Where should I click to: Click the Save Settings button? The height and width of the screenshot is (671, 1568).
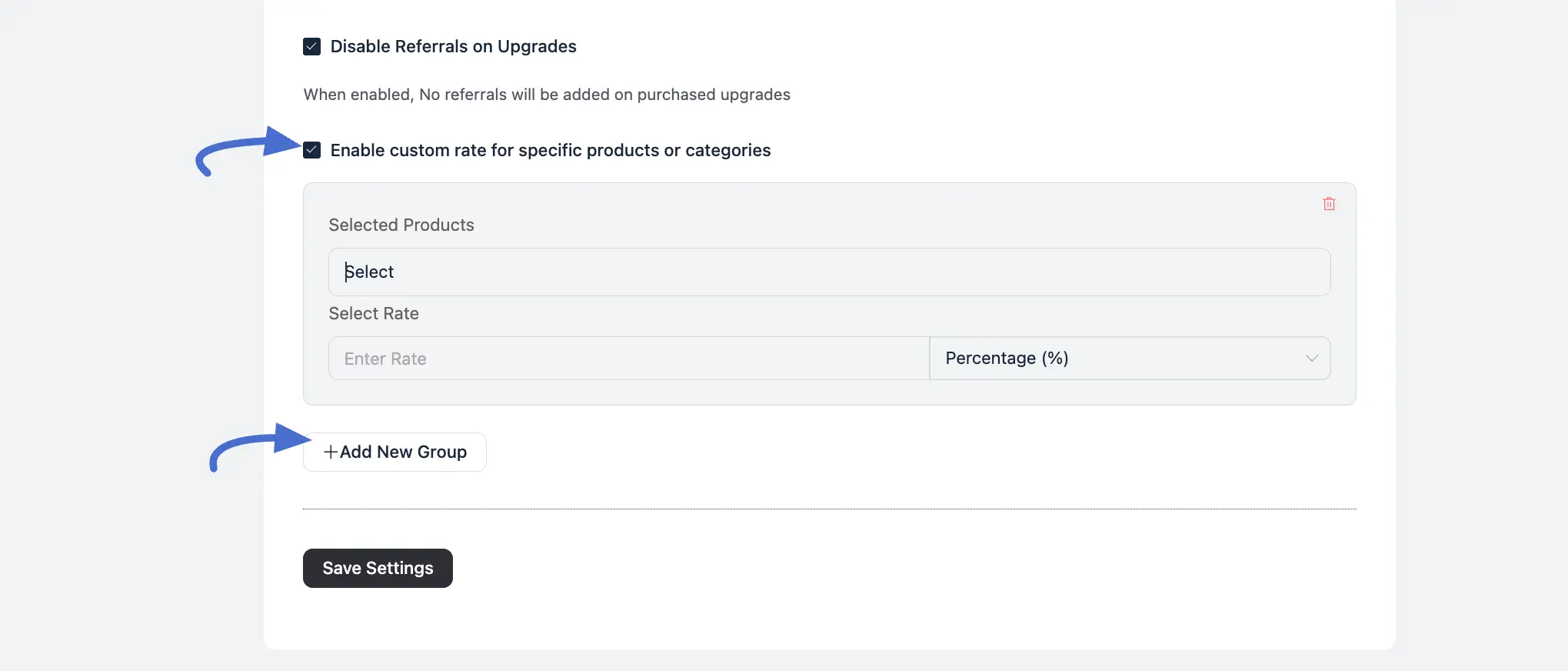(378, 569)
